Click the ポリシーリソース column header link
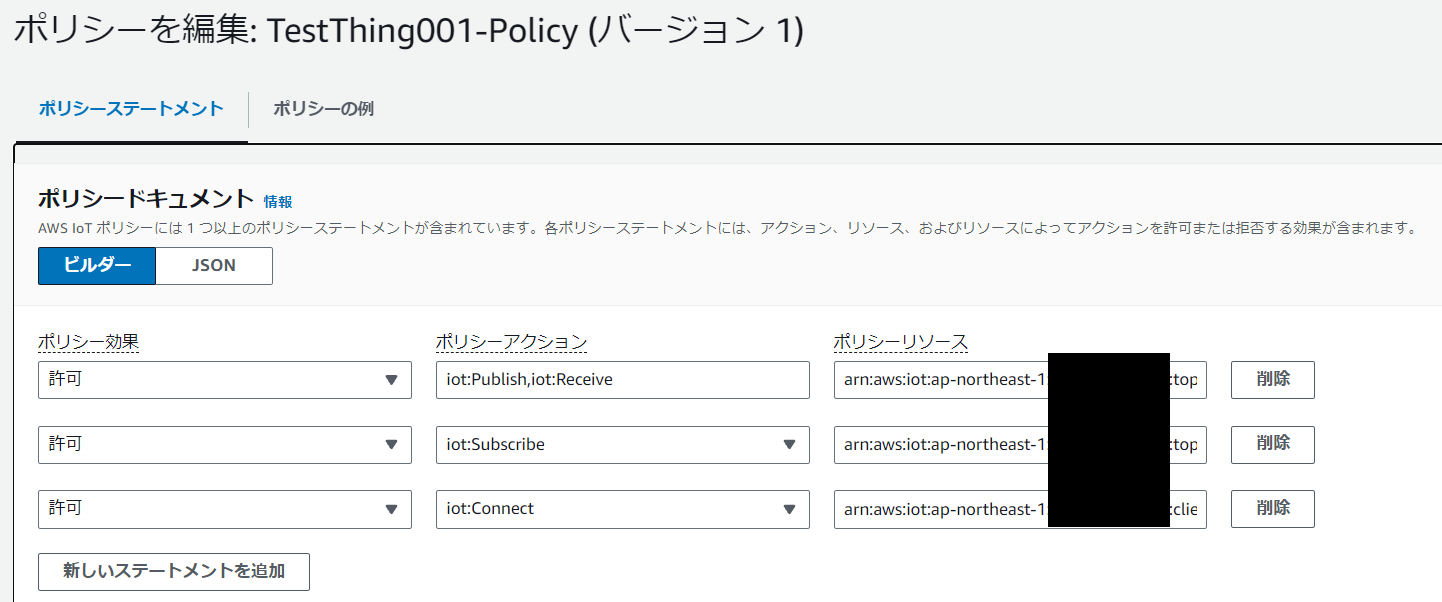 [x=901, y=341]
